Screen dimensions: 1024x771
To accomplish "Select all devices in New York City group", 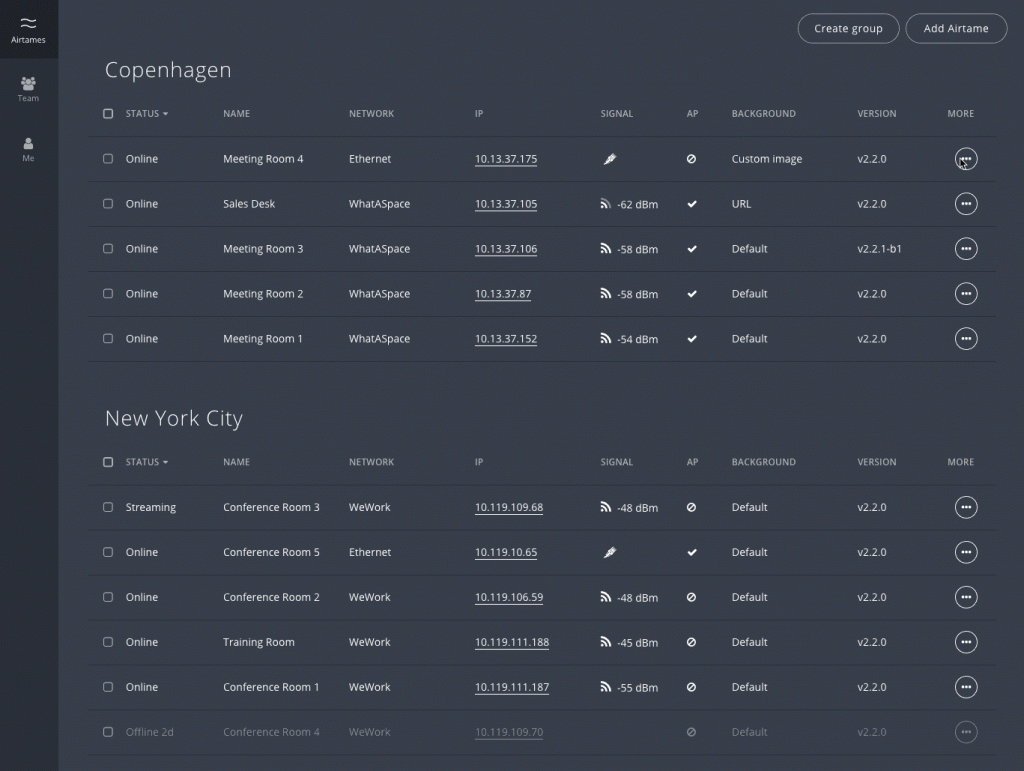I will point(108,462).
